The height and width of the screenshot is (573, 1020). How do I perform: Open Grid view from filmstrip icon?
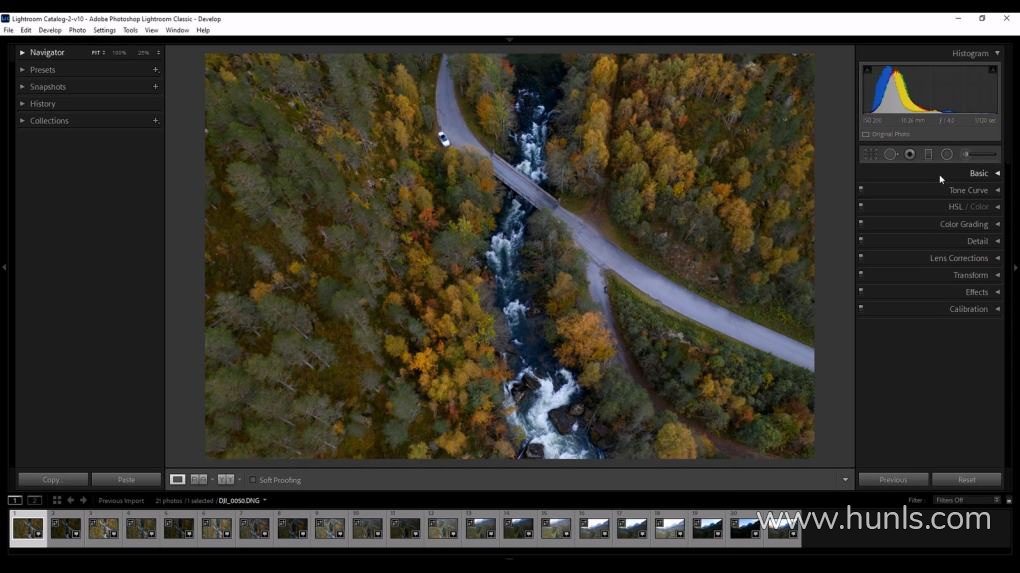coord(57,500)
